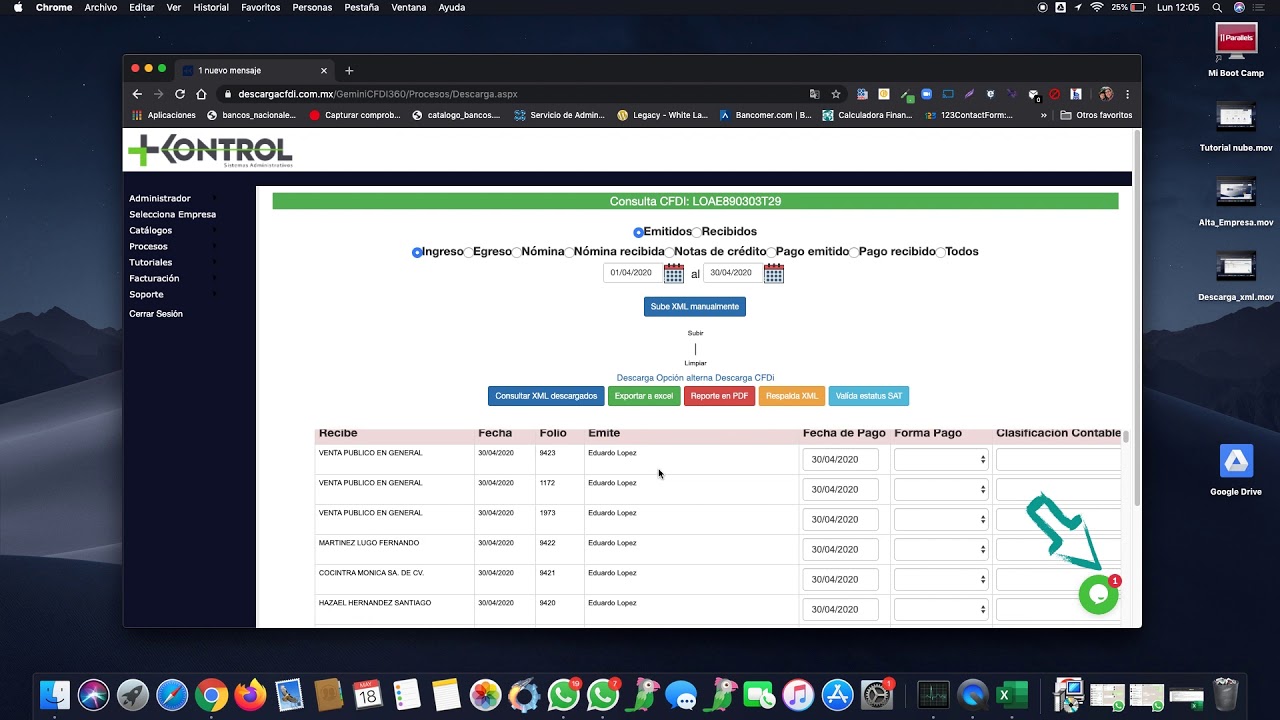This screenshot has height=720, width=1280.
Task: Click the start date field 01/04/2020
Action: coord(632,273)
